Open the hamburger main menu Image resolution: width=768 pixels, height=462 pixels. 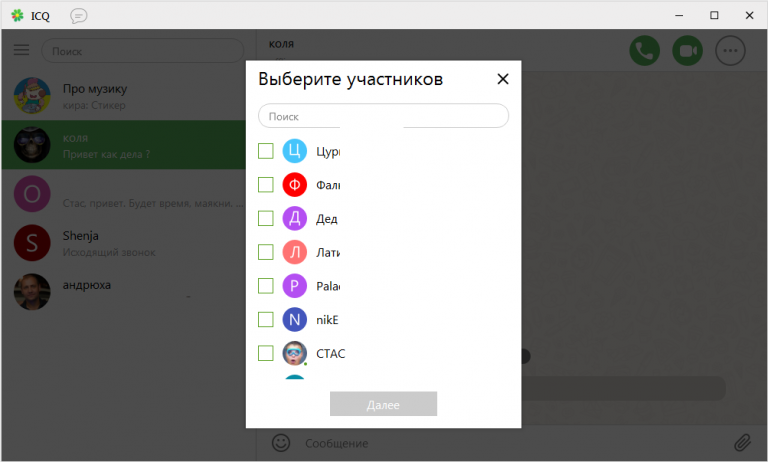coord(21,50)
